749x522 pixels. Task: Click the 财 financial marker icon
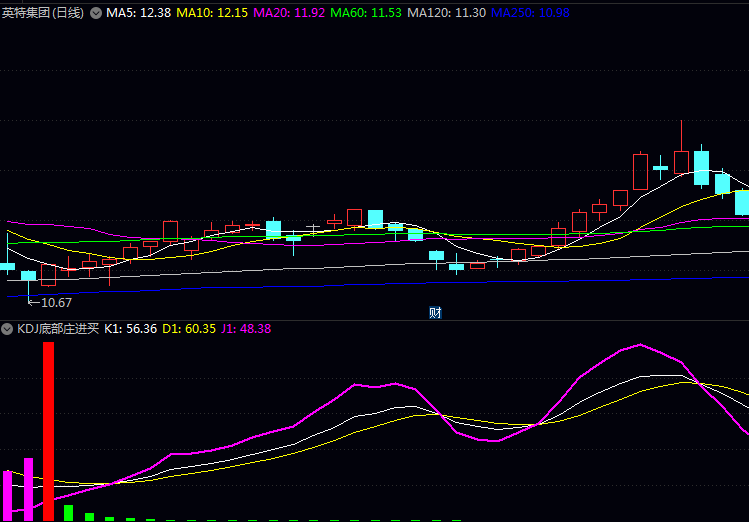coord(435,312)
